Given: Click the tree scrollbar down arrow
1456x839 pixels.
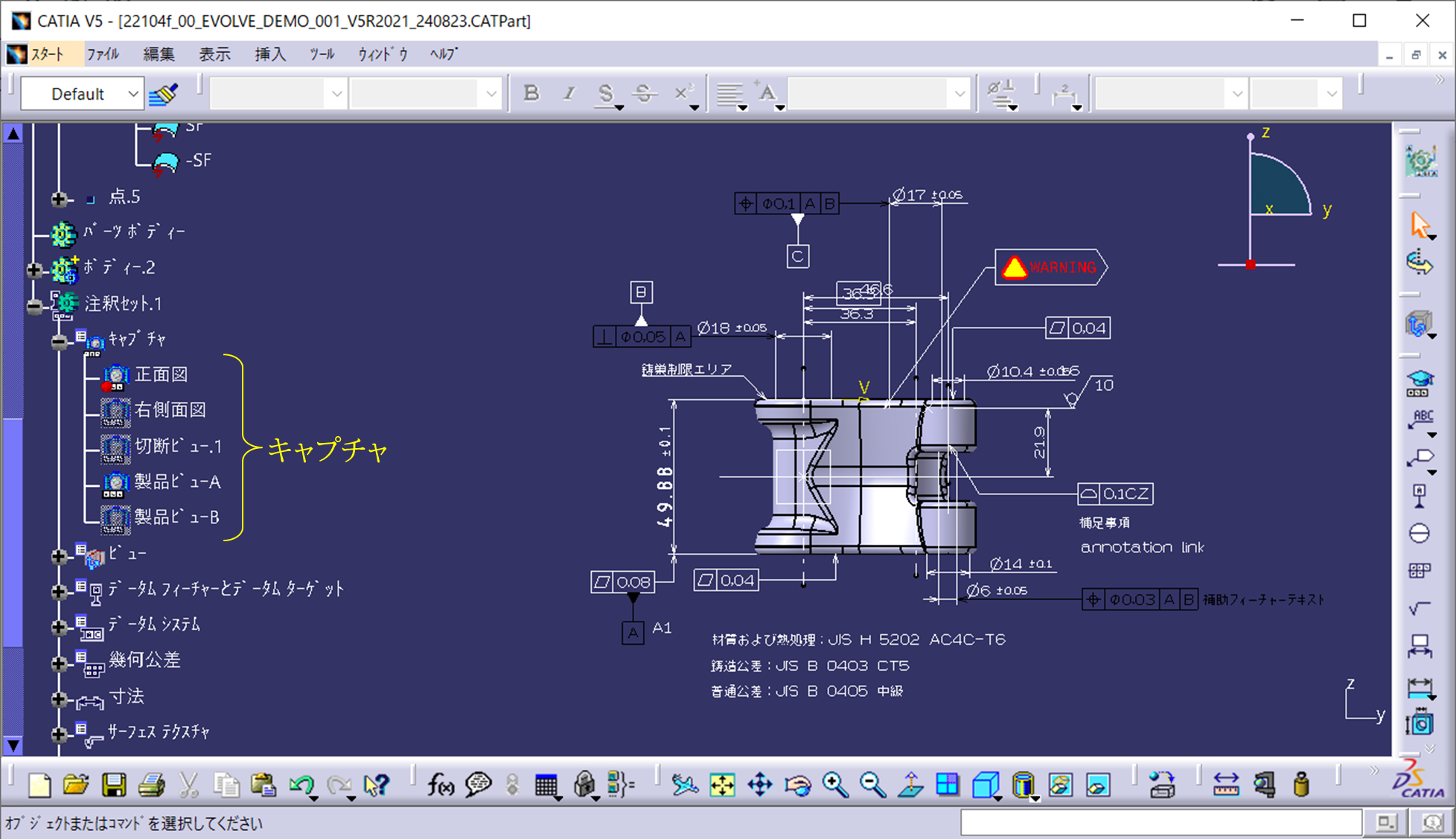Looking at the screenshot, I should 13,744.
